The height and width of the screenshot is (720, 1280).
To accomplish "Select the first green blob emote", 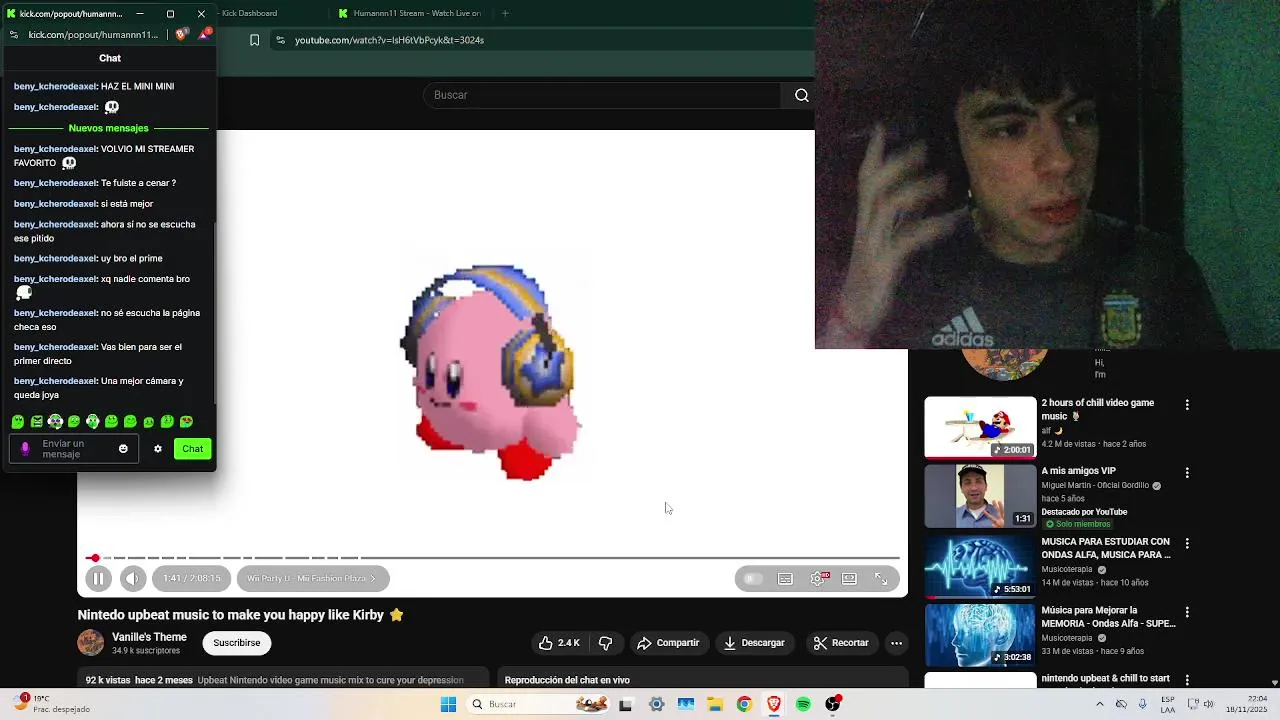I will click(x=18, y=422).
